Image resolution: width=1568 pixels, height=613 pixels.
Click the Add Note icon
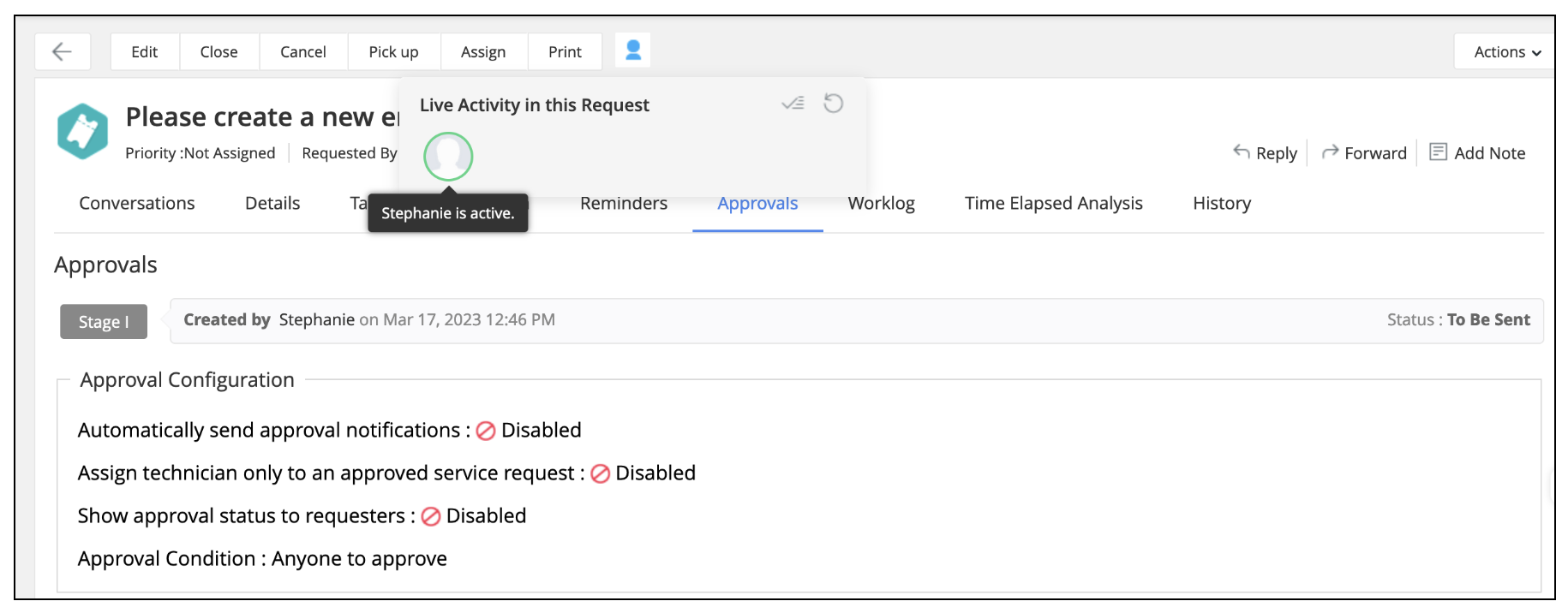tap(1438, 152)
